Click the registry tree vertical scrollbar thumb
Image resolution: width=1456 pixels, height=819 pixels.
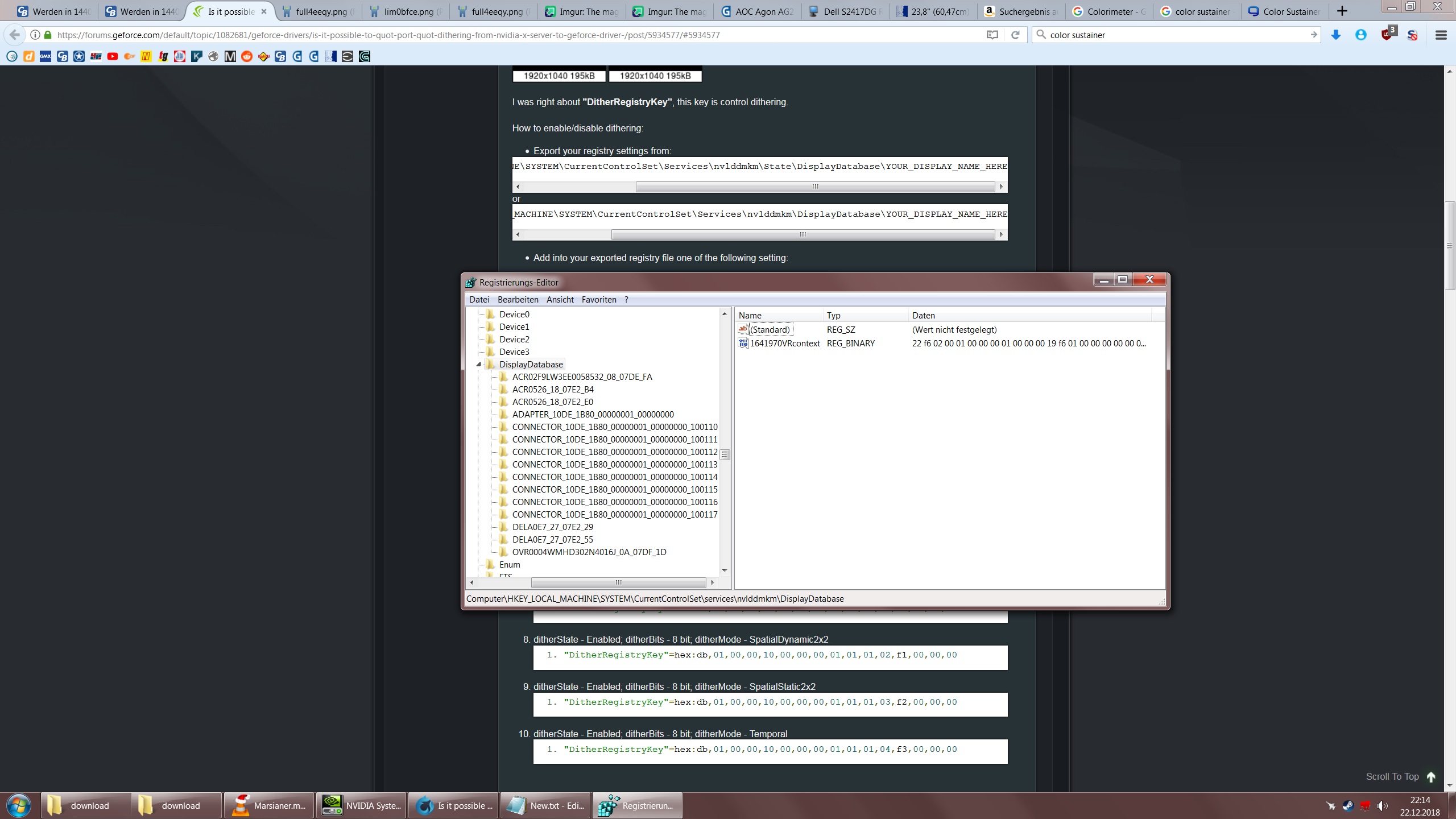coord(725,454)
